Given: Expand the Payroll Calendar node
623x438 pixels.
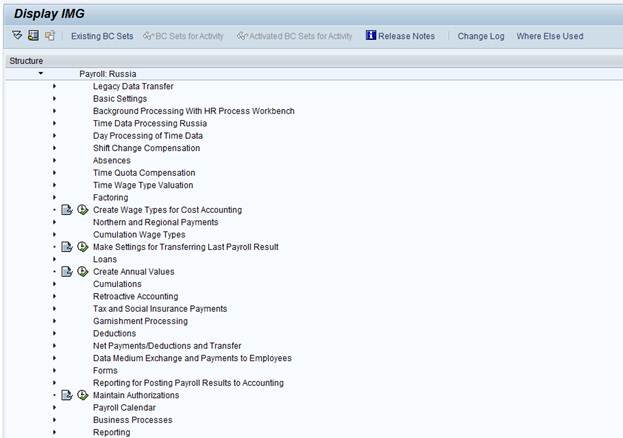Looking at the screenshot, I should [x=54, y=407].
